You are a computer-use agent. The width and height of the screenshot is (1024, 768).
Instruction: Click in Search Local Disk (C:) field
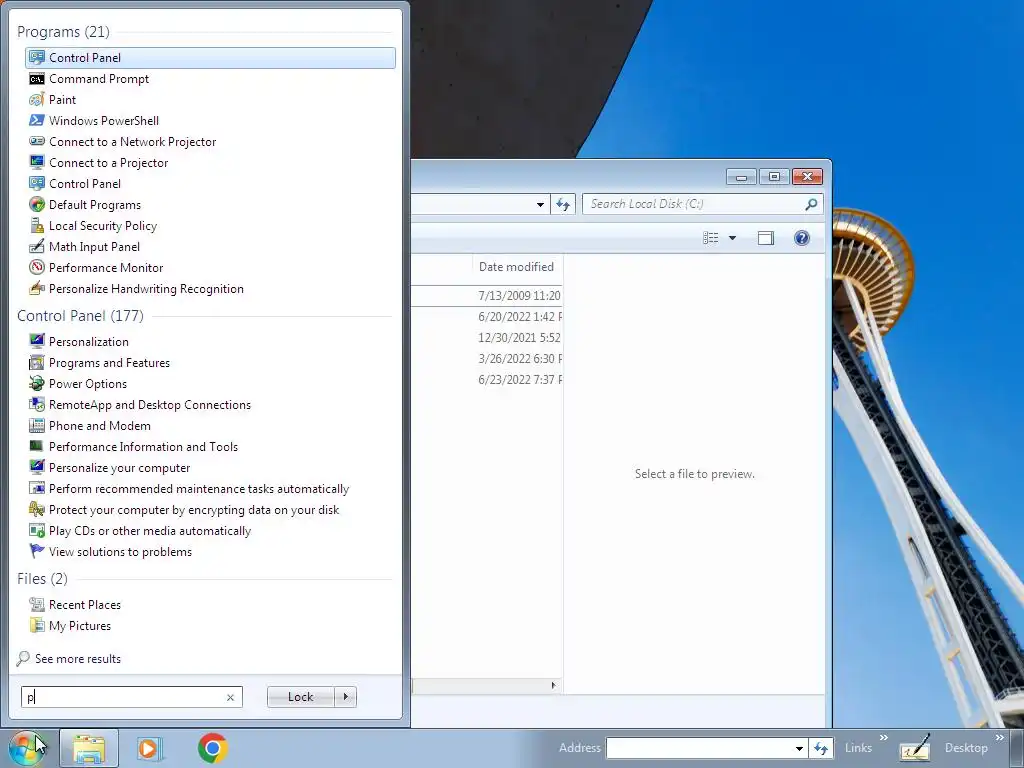[x=694, y=204]
